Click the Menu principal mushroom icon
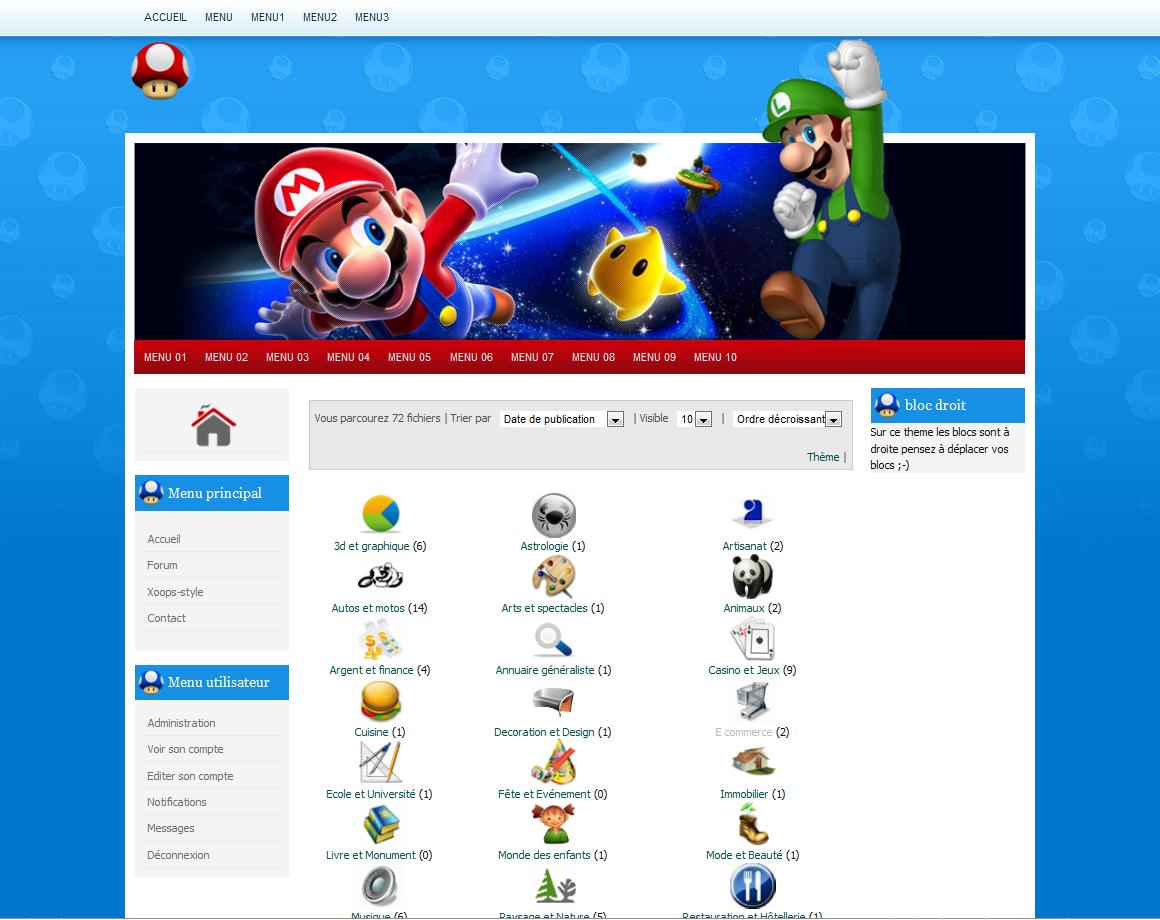 pyautogui.click(x=151, y=493)
